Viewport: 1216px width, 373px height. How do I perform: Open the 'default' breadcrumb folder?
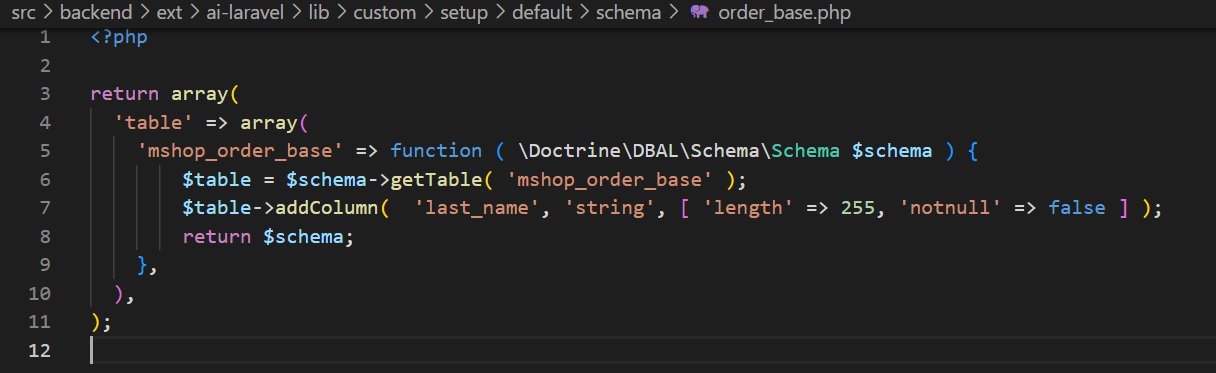[542, 13]
